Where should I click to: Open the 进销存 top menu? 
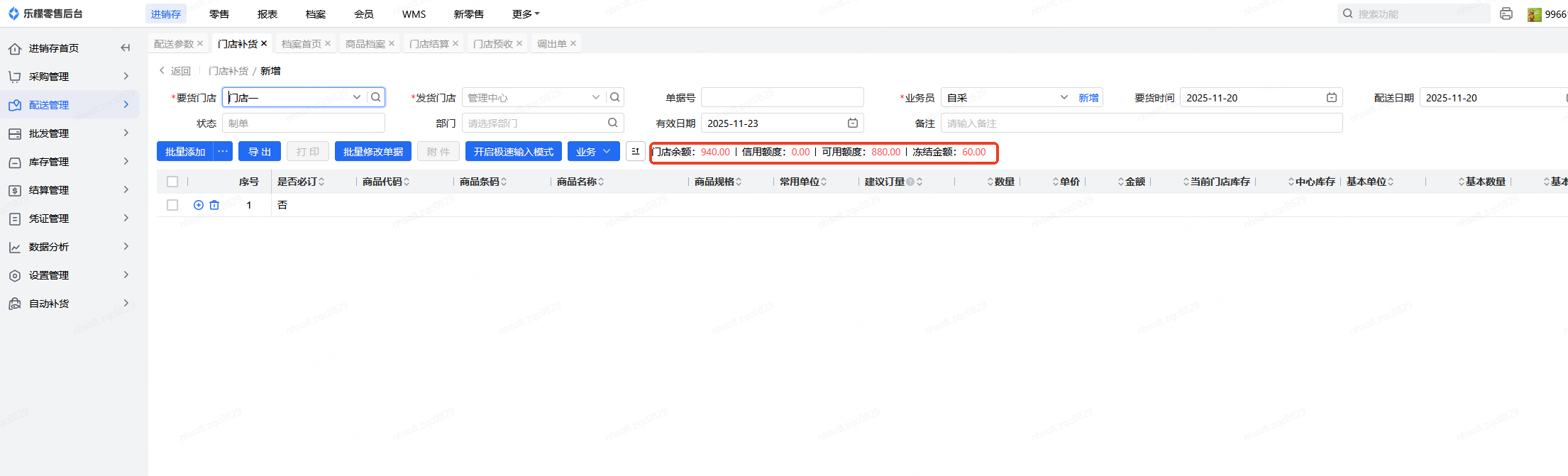click(x=166, y=13)
